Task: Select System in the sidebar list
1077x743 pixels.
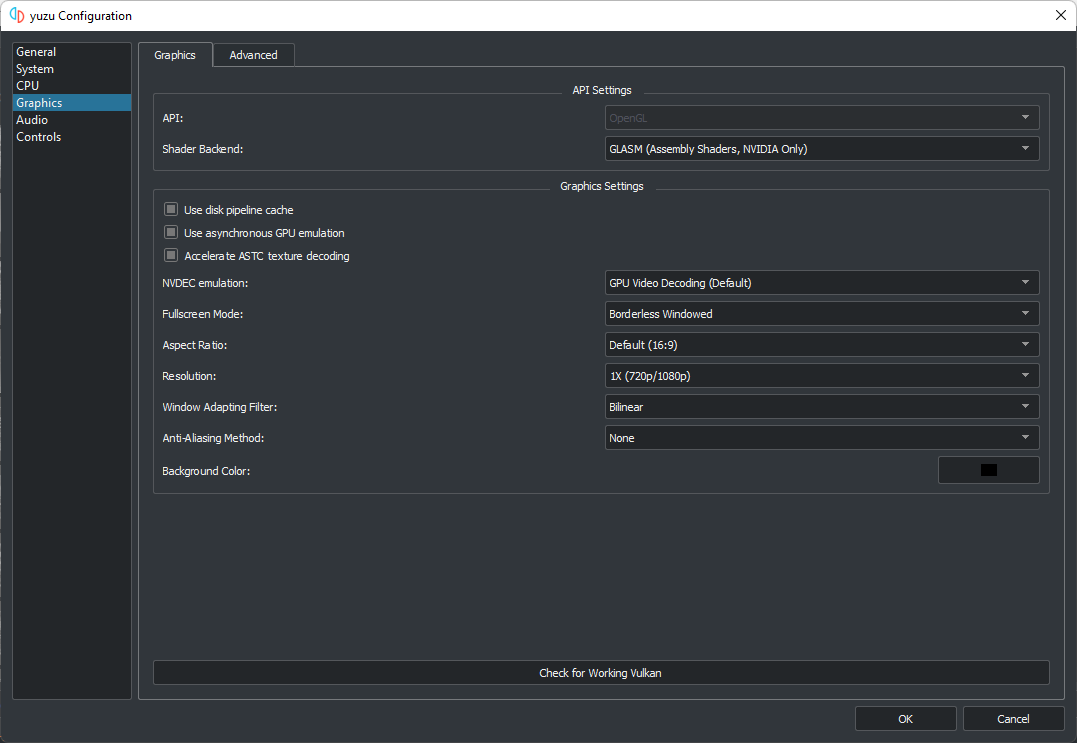Action: click(x=71, y=69)
